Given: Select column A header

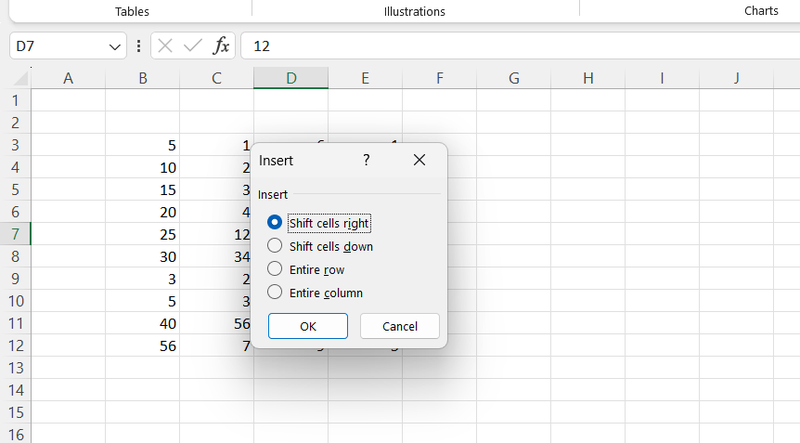Looking at the screenshot, I should pos(68,78).
